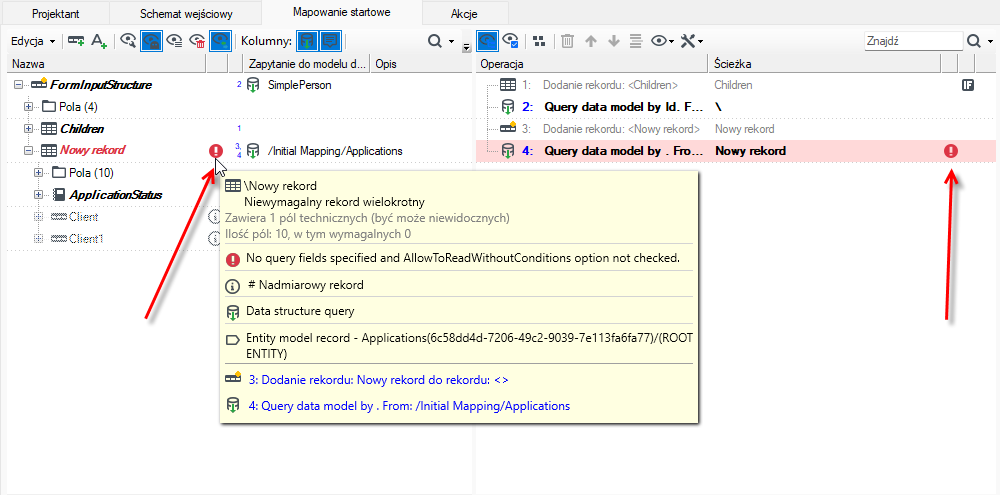The width and height of the screenshot is (1000, 495).
Task: Click the lines list-align icon
Action: coord(635,41)
